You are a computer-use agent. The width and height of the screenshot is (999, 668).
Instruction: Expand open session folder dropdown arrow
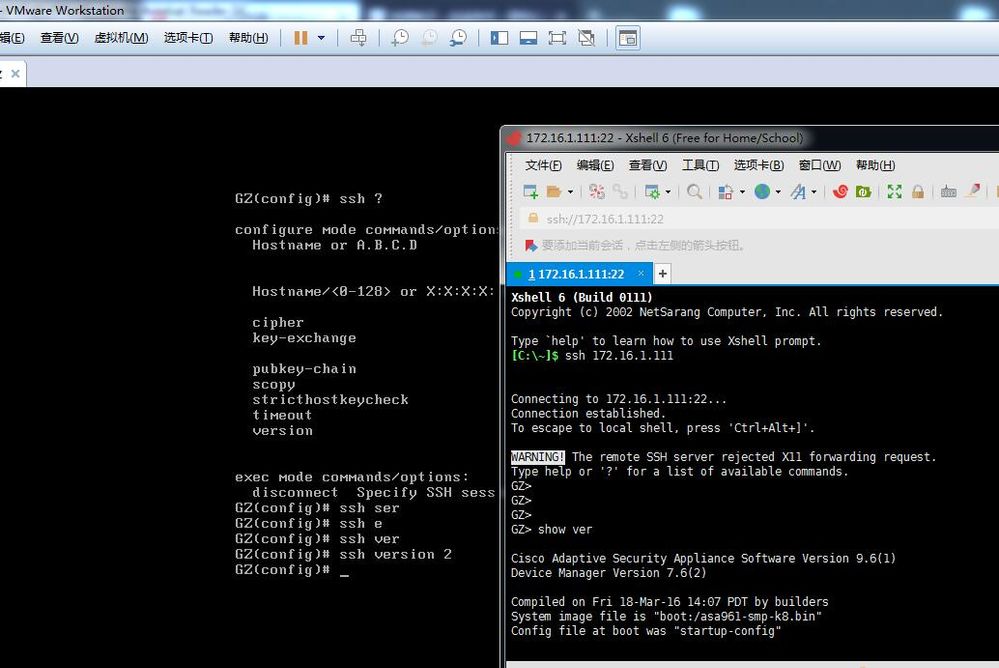pyautogui.click(x=570, y=192)
